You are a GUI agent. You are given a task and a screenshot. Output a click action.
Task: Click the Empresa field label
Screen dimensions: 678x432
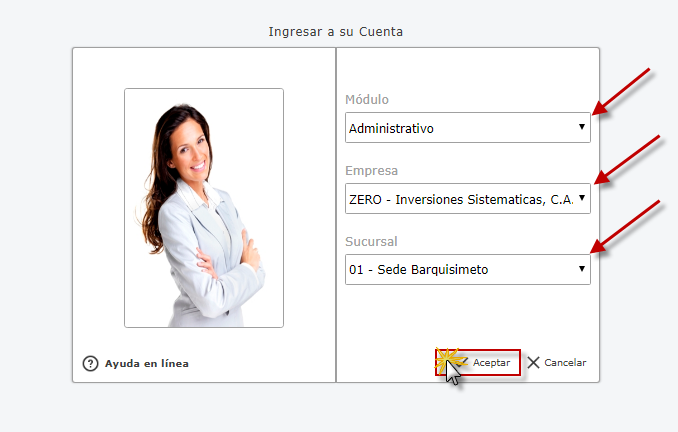371,171
